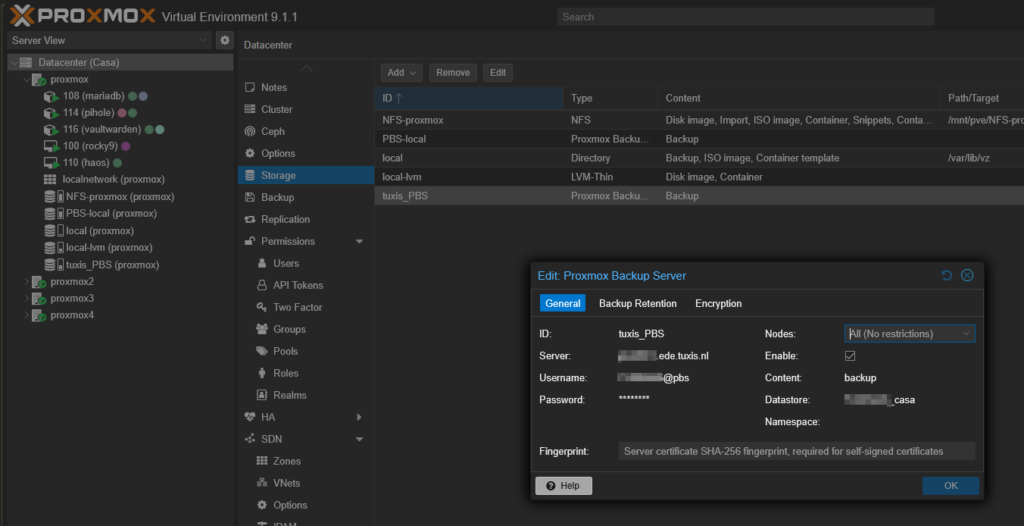Image resolution: width=1024 pixels, height=526 pixels.
Task: Select the NFS-proxmox storage row
Action: (x=699, y=120)
